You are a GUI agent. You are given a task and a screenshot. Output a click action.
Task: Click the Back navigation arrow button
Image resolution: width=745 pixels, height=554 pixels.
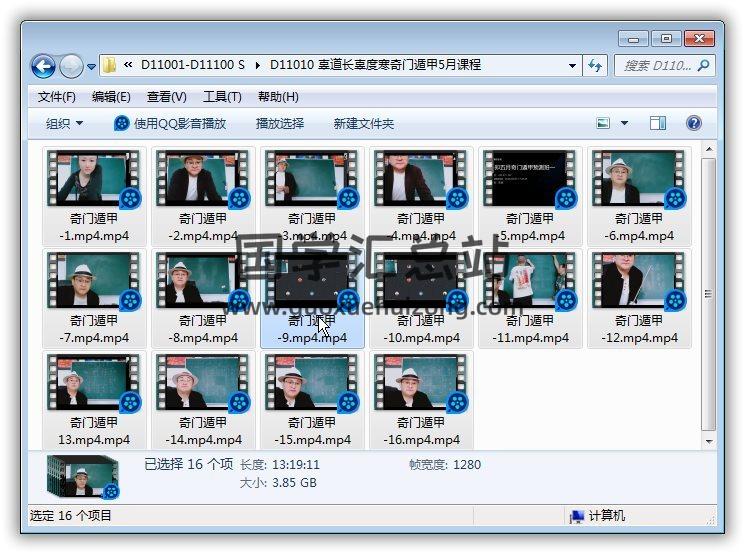(43, 66)
